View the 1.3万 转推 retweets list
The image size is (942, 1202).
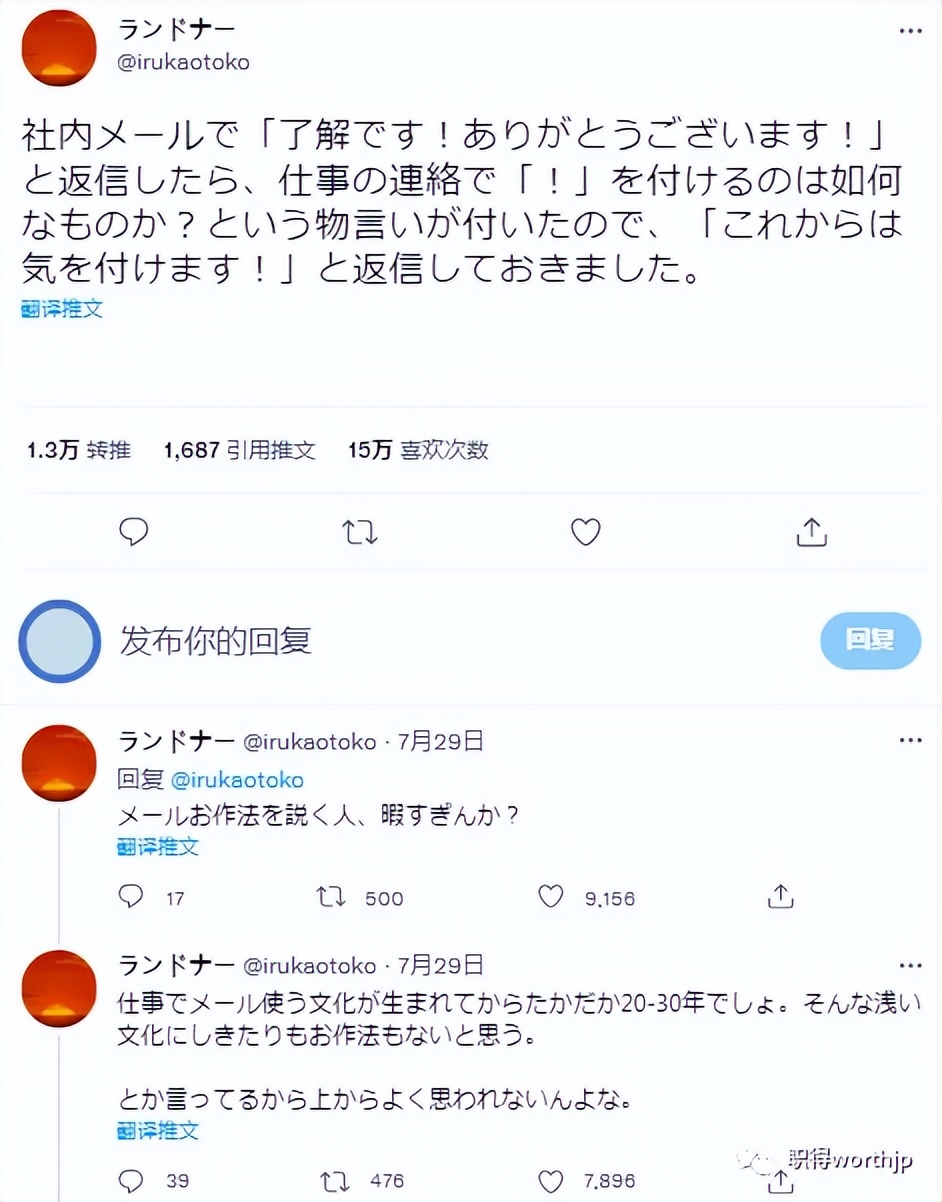click(x=79, y=450)
